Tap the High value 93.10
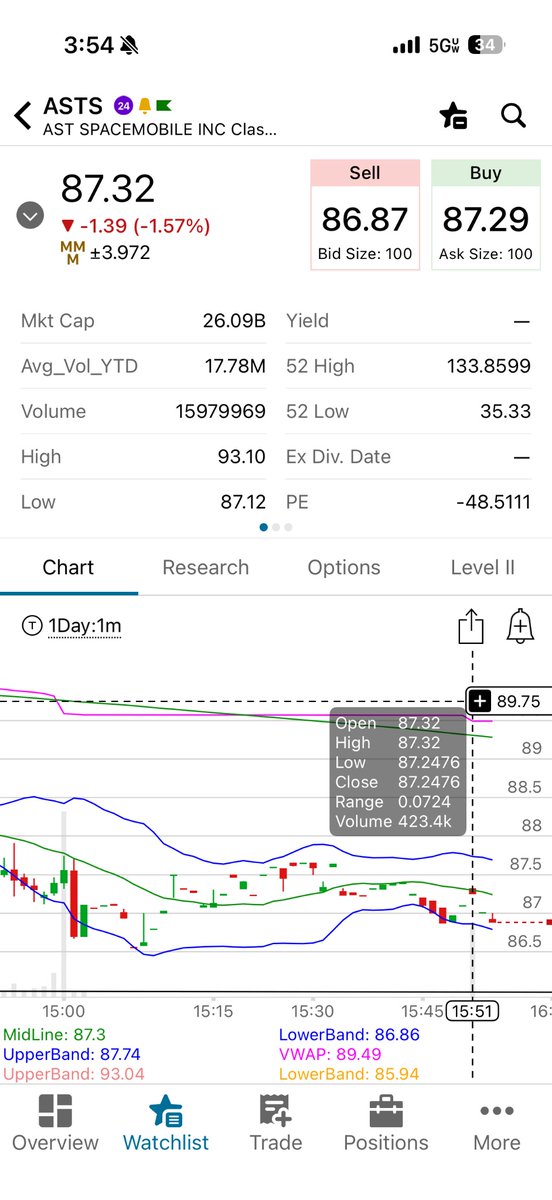The width and height of the screenshot is (552, 1200). [x=241, y=457]
